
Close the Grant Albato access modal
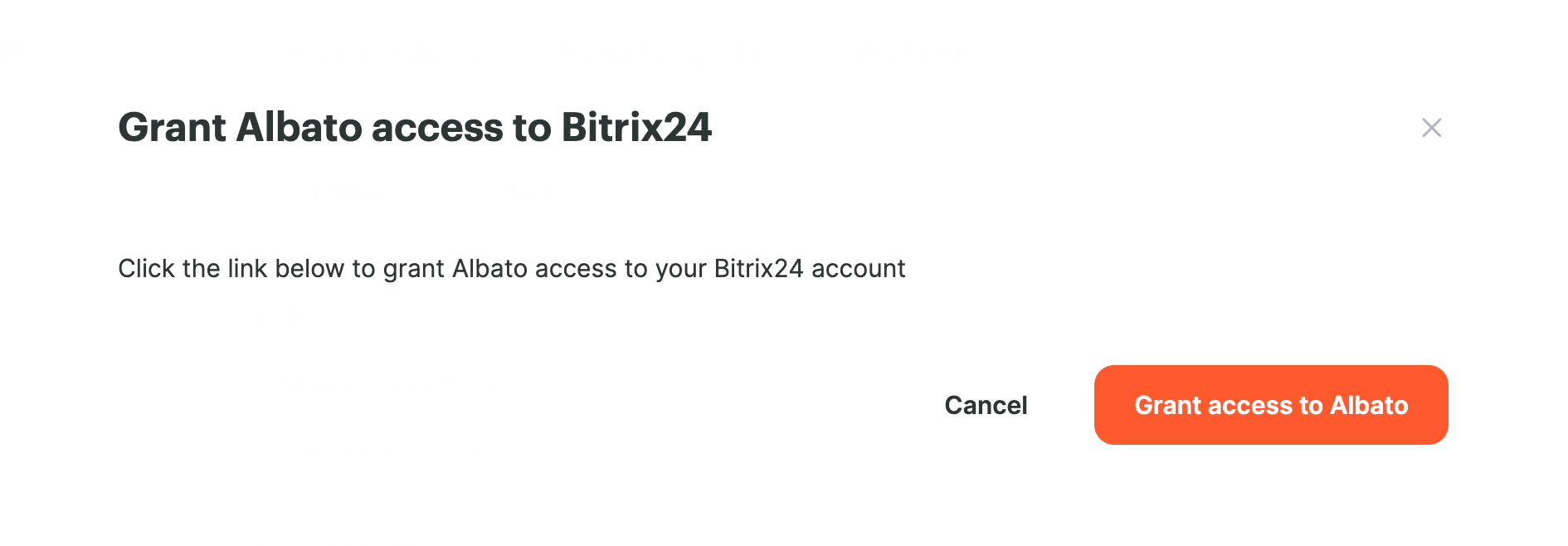[1431, 128]
